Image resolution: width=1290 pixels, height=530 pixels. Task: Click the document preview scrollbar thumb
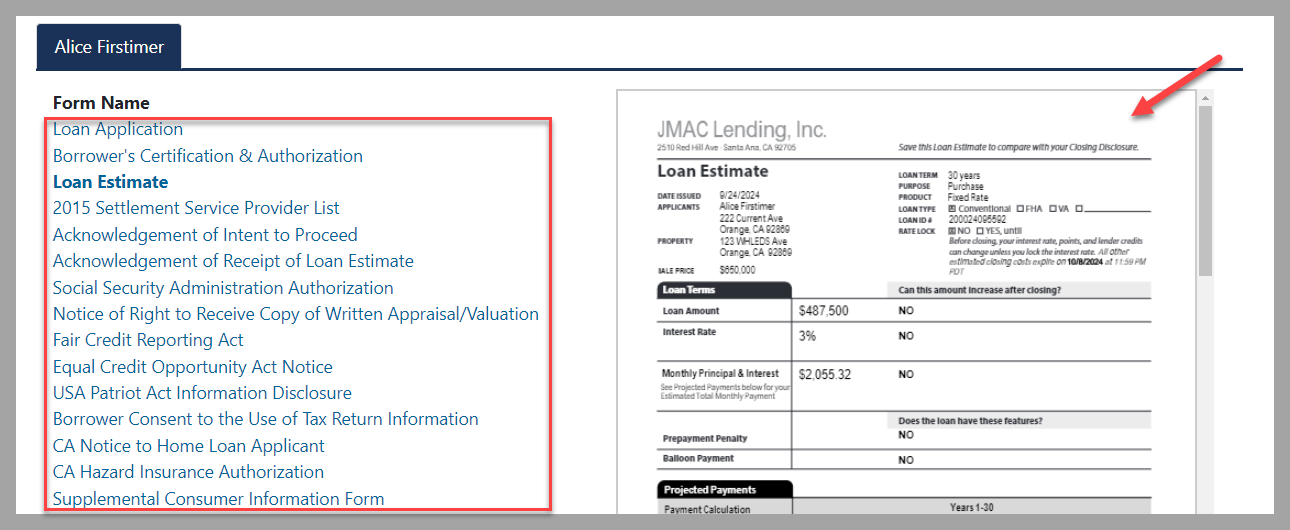pos(1205,190)
